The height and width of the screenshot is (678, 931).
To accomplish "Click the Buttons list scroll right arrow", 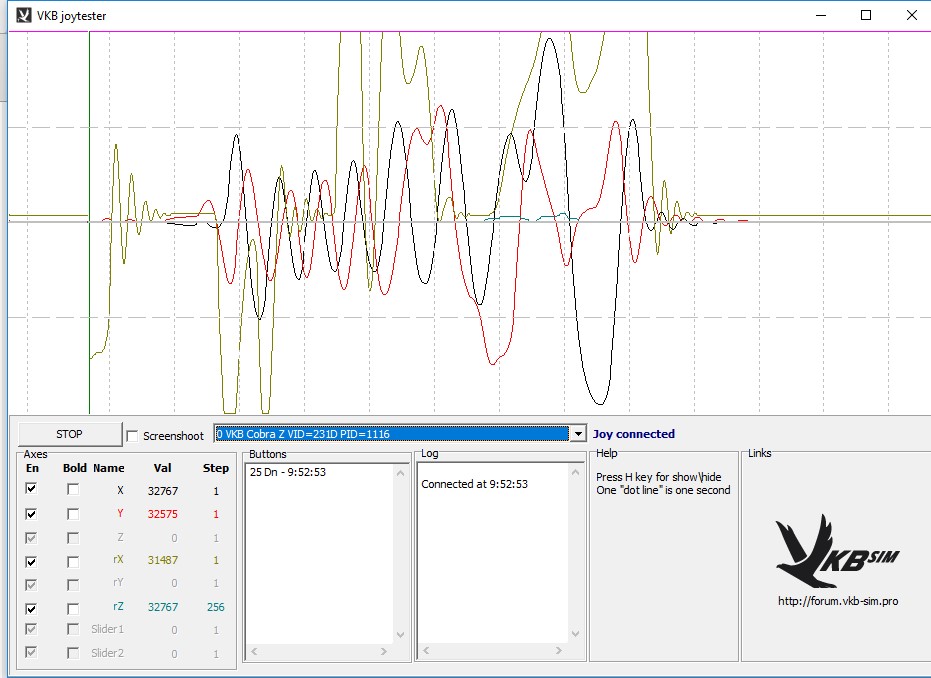I will (384, 651).
